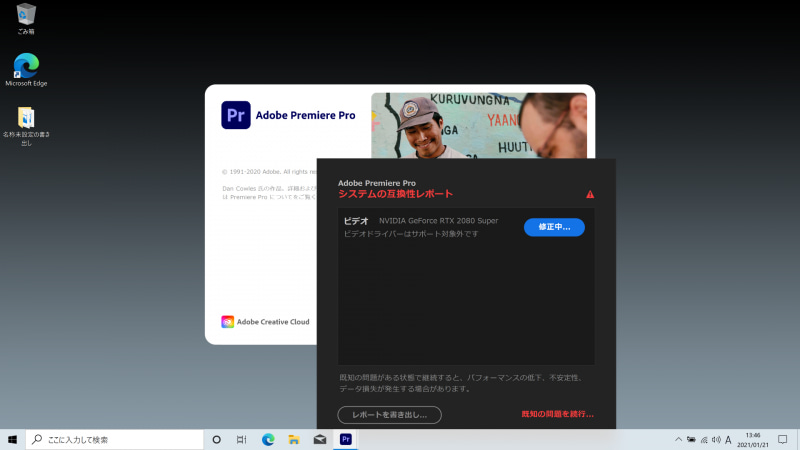Click the Premiere Pro Pr logo on the splash screen
Screen dimensions: 800x450
(x=236, y=115)
